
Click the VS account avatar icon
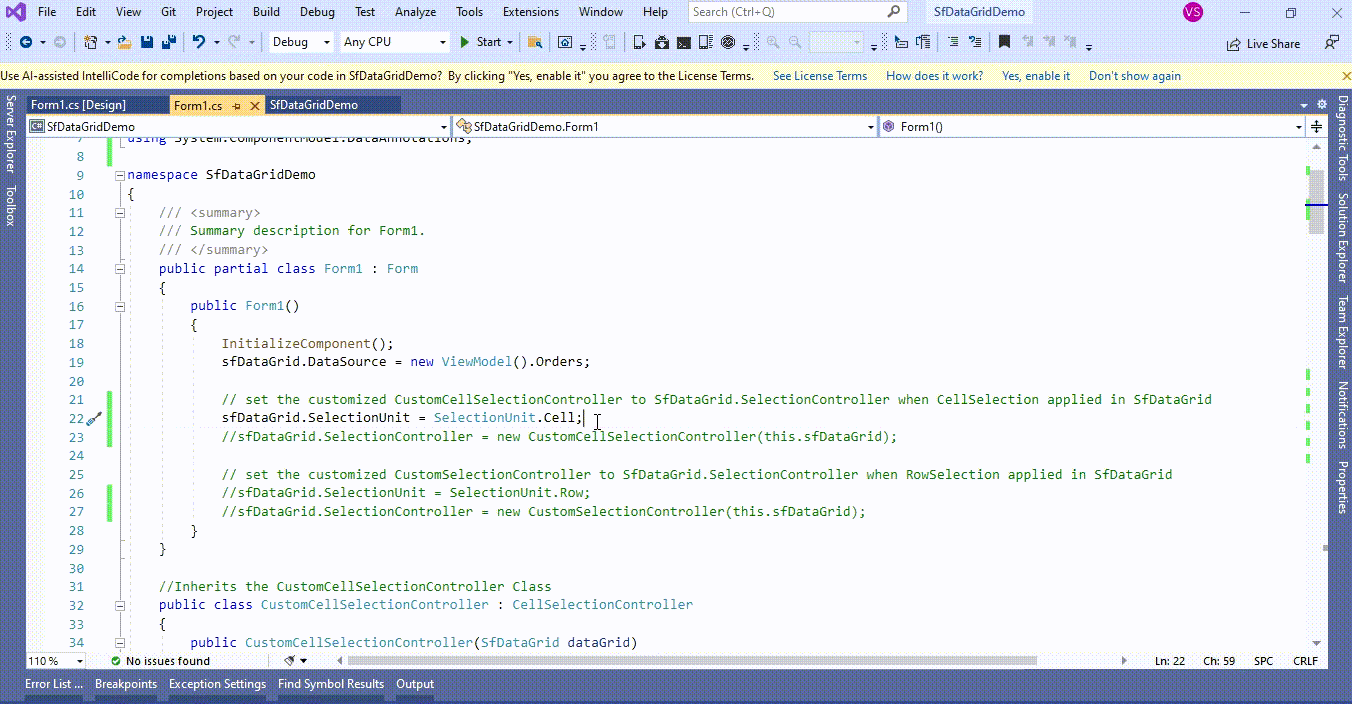(x=1192, y=12)
